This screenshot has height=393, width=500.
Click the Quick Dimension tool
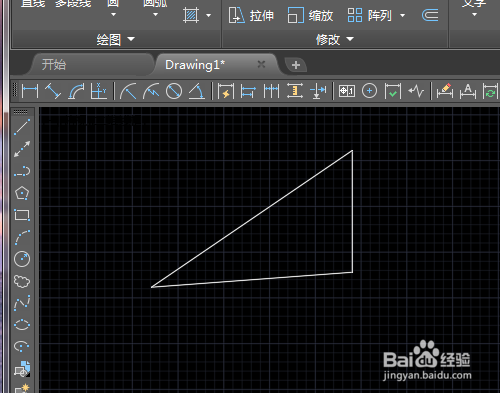(226, 91)
